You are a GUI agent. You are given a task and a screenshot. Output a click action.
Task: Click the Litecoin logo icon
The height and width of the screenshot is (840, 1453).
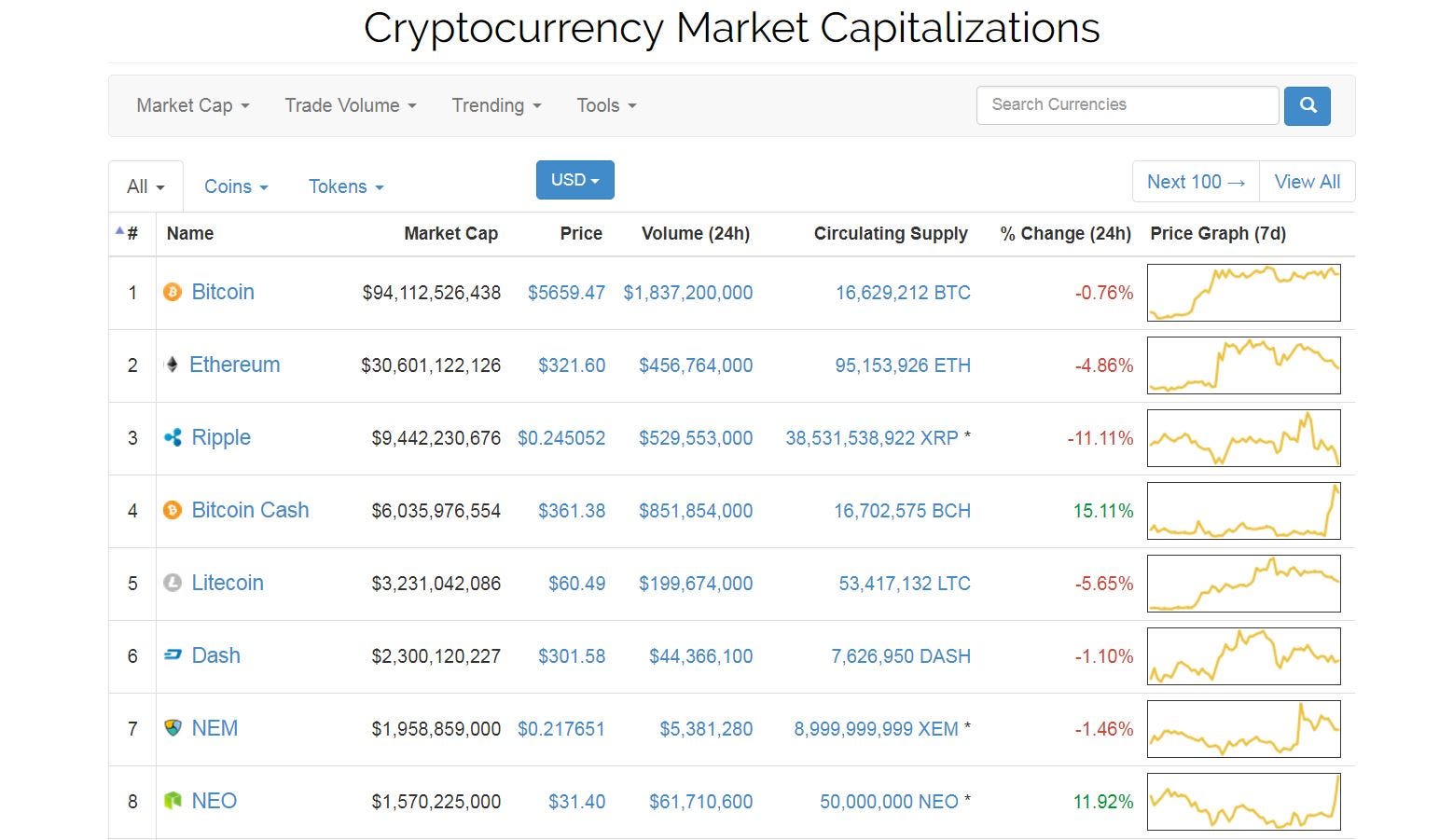click(x=173, y=584)
